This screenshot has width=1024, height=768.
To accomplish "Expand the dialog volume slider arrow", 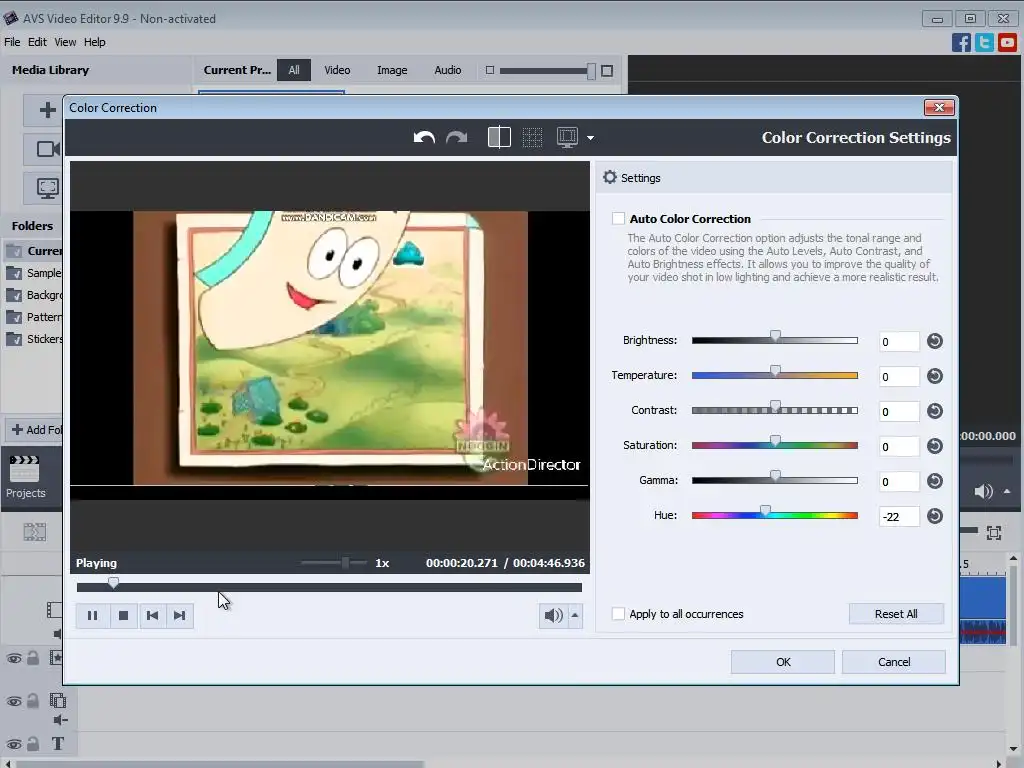I will [575, 615].
